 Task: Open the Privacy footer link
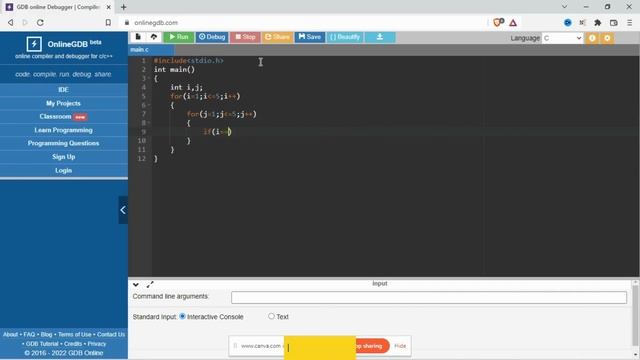click(97, 344)
